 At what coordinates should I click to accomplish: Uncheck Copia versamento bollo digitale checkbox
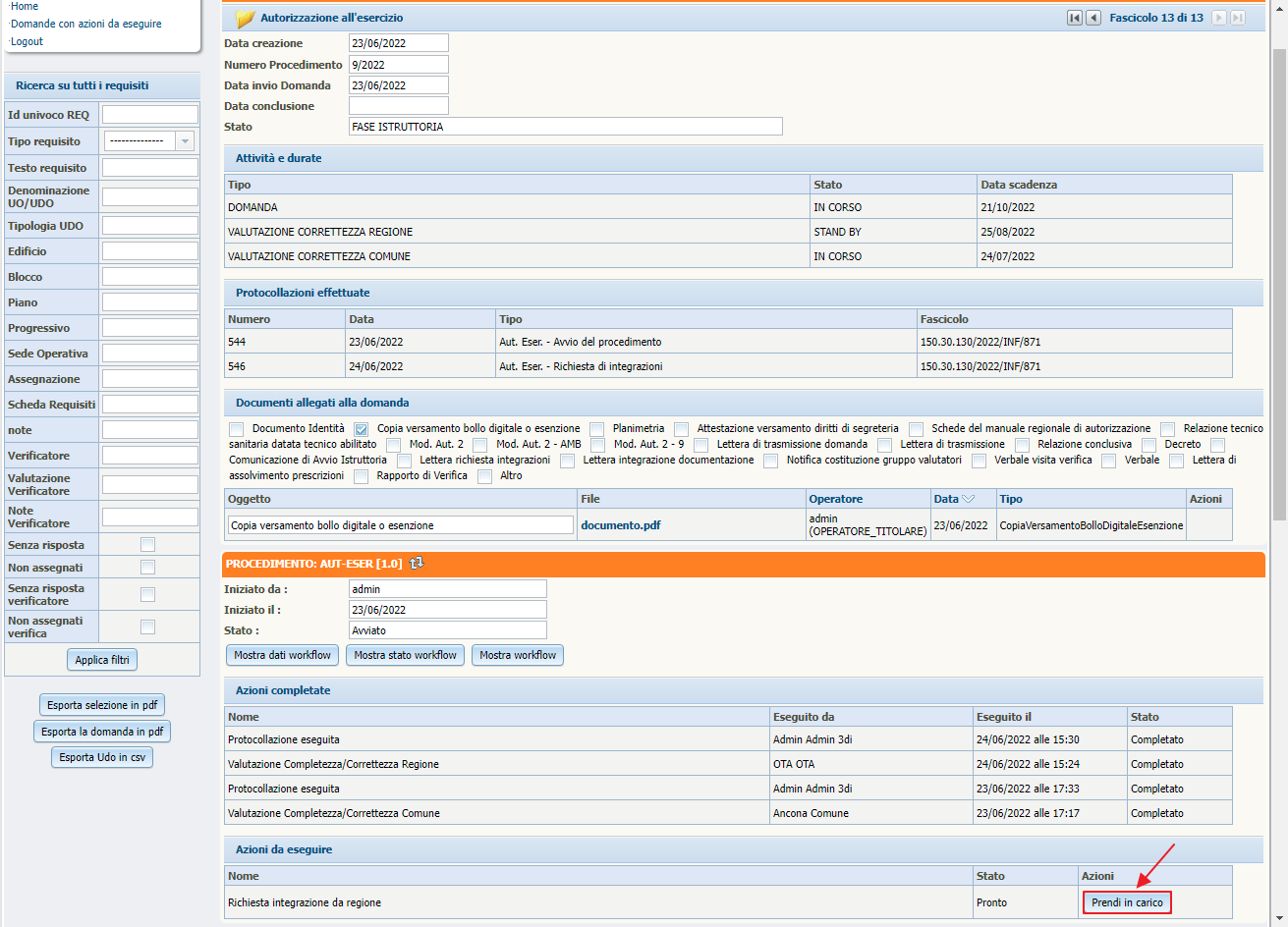[x=362, y=429]
